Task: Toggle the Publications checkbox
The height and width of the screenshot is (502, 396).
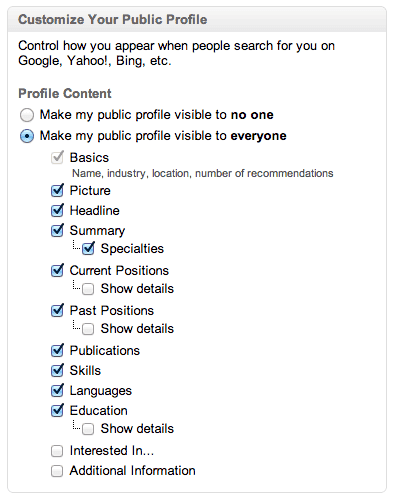Action: point(57,351)
